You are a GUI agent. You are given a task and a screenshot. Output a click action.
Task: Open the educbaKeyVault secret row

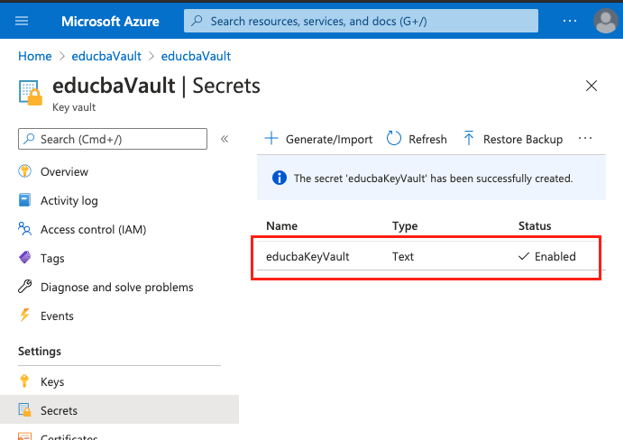coord(307,257)
